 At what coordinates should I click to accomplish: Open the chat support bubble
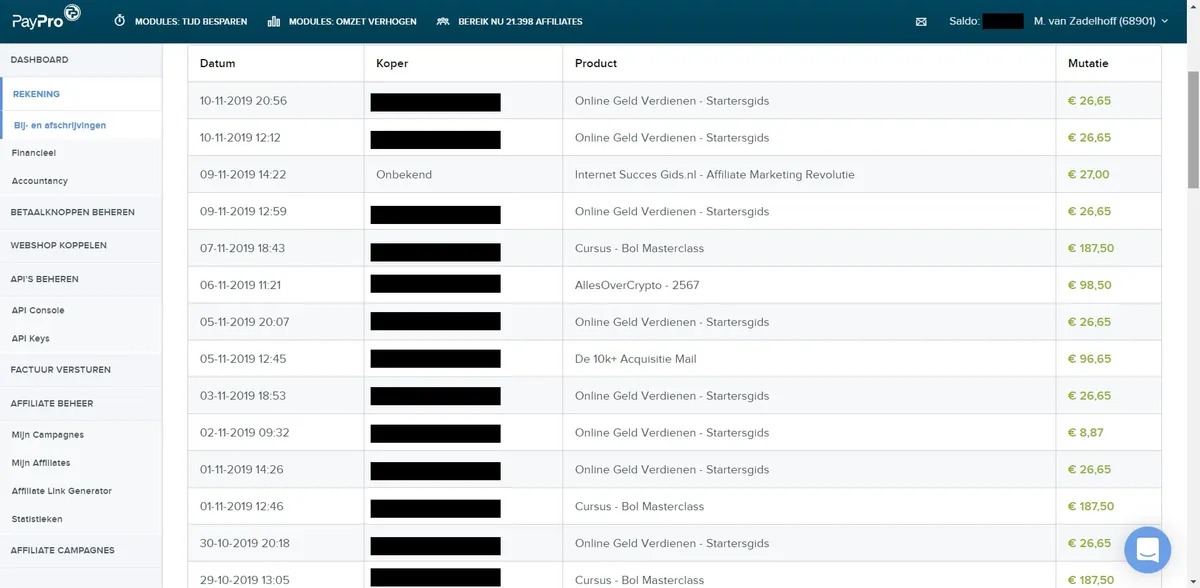tap(1147, 550)
